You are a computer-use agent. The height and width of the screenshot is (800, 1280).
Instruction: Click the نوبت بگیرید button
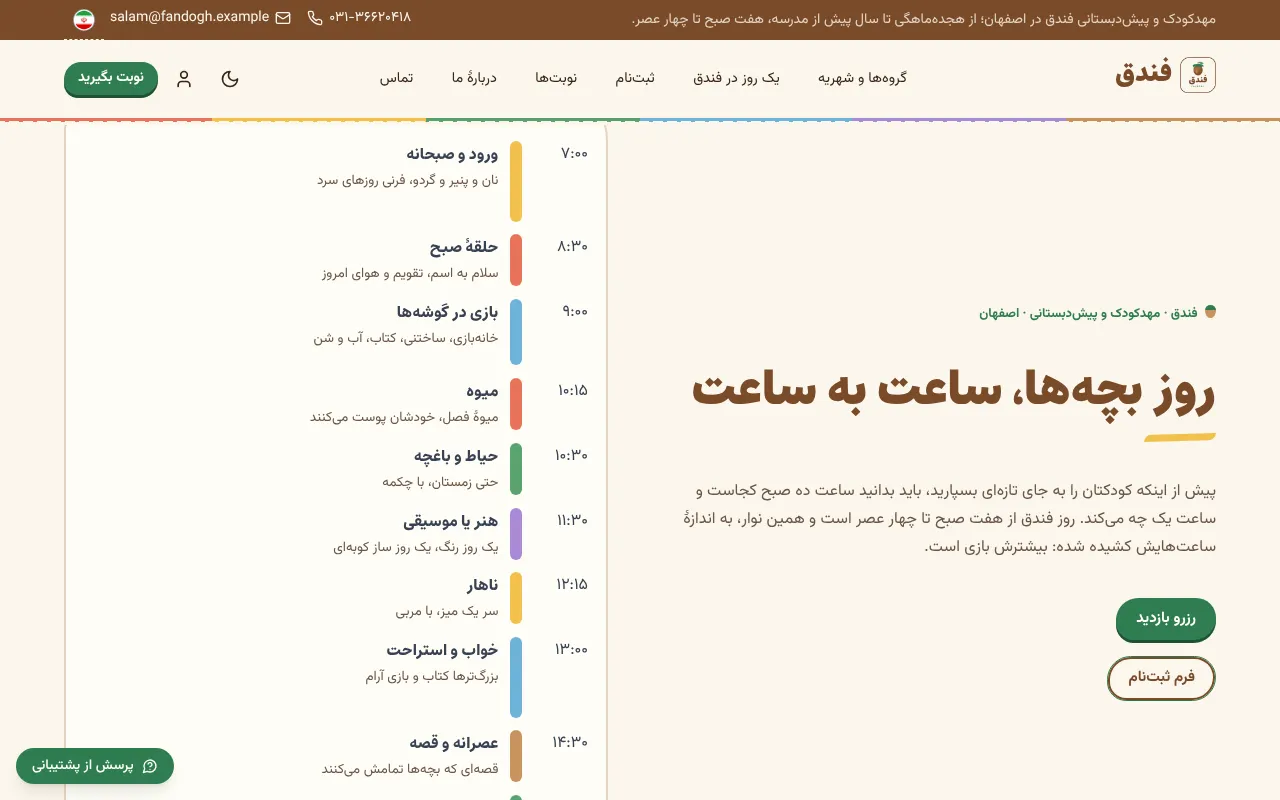click(111, 78)
